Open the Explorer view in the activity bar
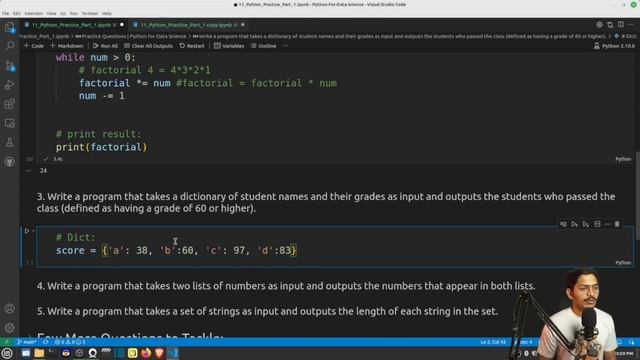Screen dimensions: 640x360 pos(9,27)
